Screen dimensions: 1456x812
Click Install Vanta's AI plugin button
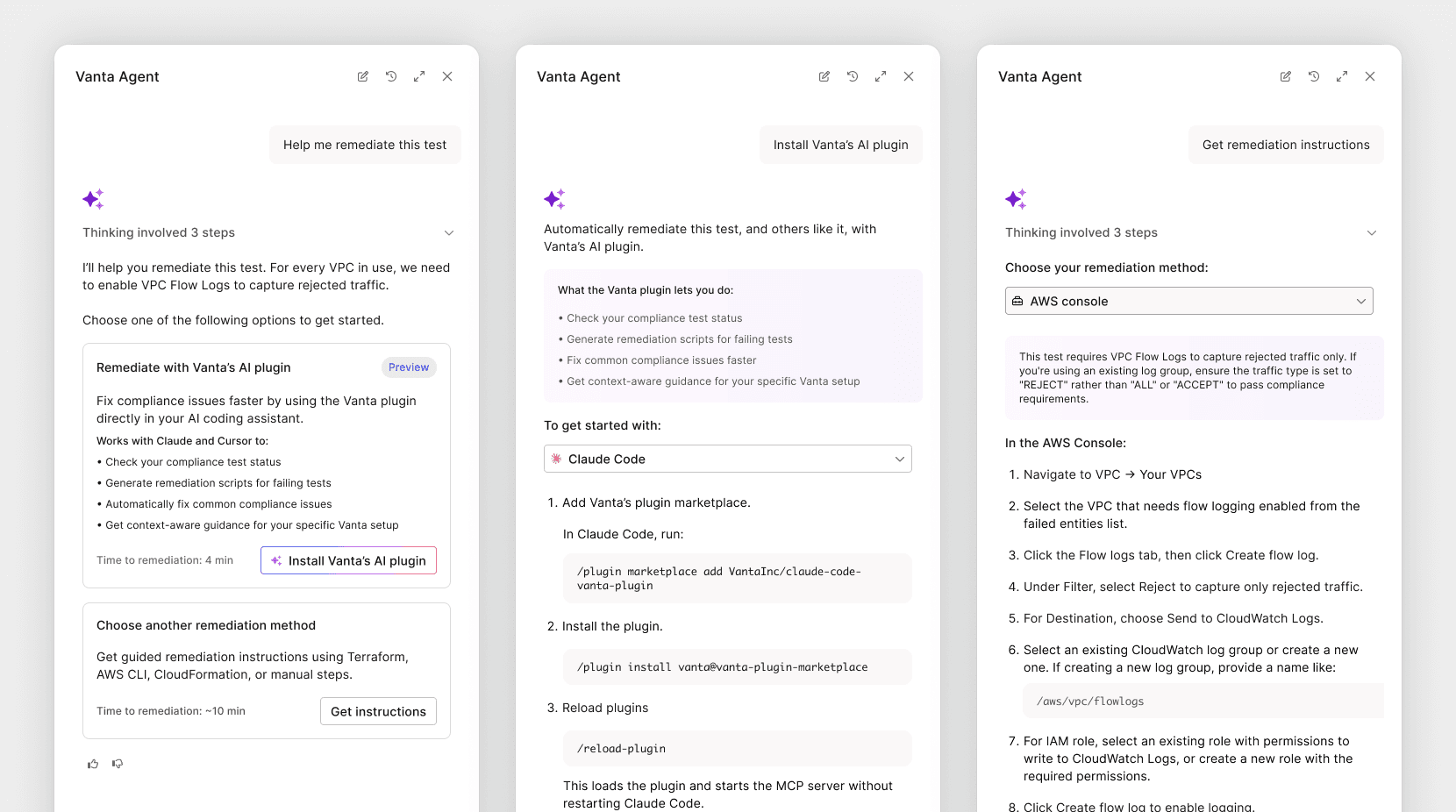pos(348,560)
